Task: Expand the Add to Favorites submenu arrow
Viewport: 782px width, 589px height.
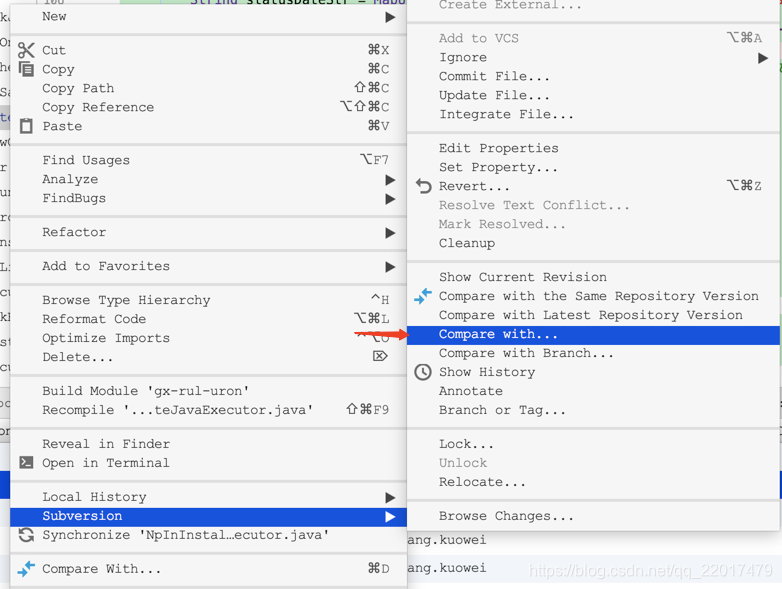Action: 390,267
